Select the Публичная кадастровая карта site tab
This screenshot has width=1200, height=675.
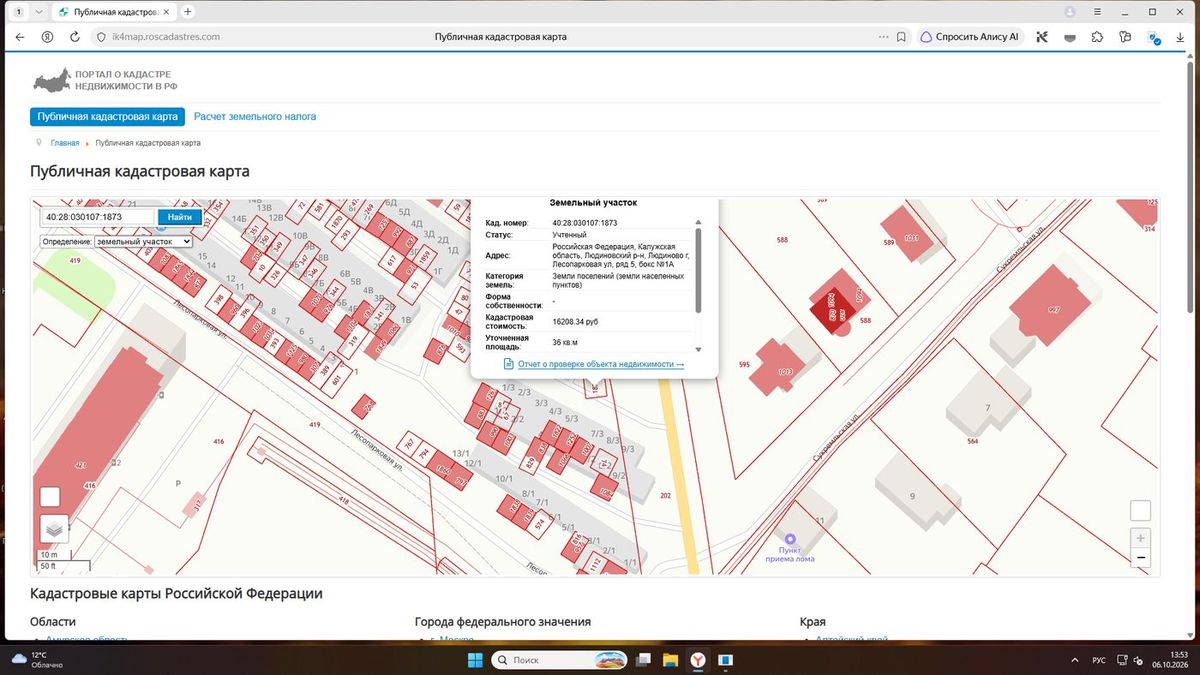coord(108,116)
